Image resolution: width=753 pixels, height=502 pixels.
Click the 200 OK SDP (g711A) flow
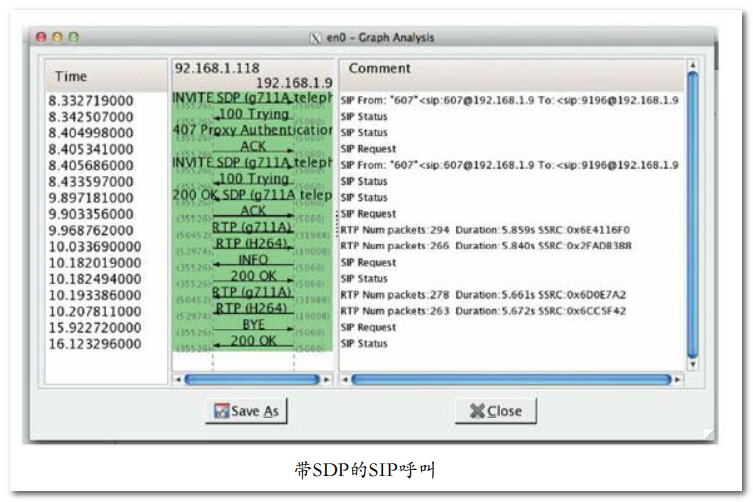point(252,195)
